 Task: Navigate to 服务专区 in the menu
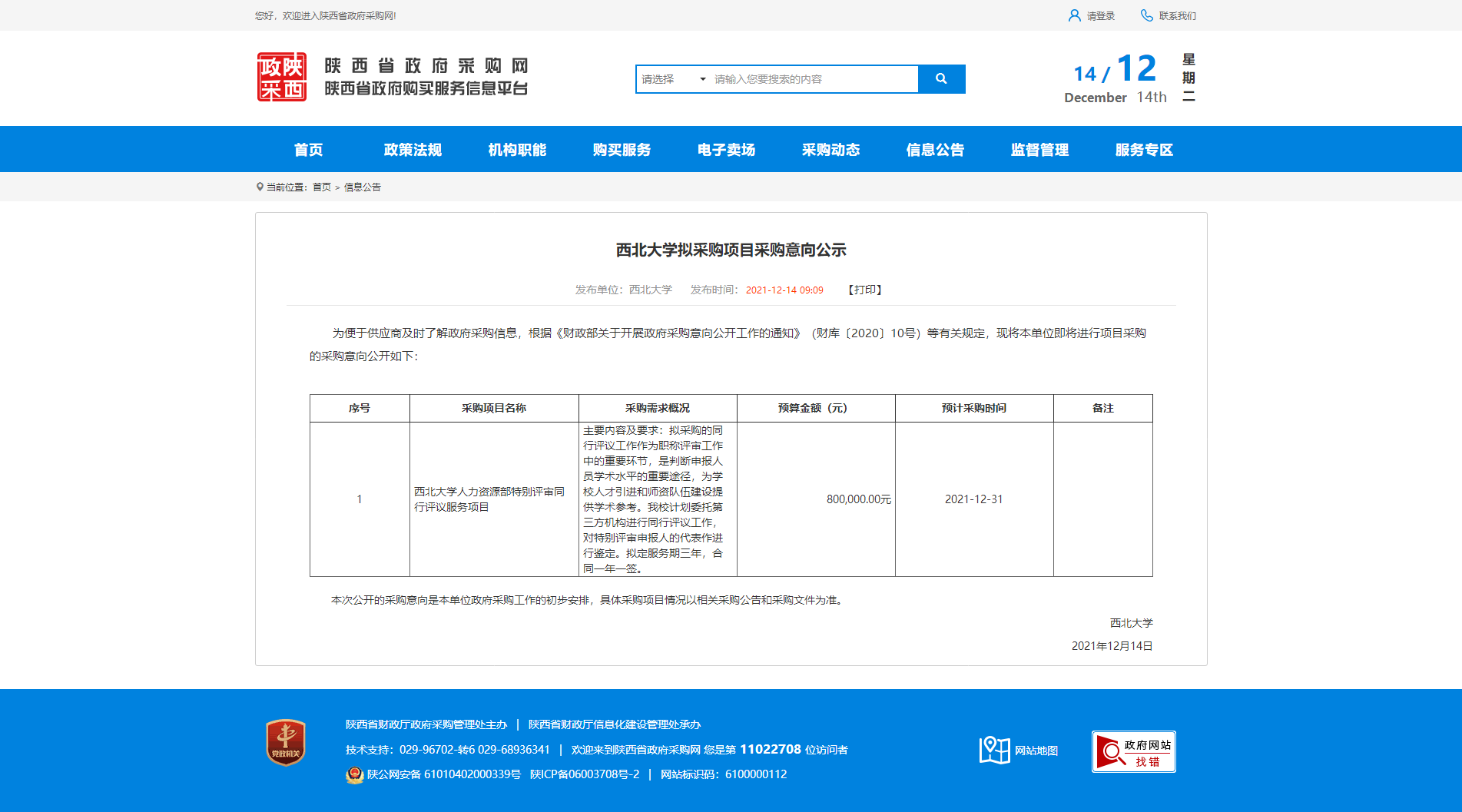click(x=1144, y=150)
